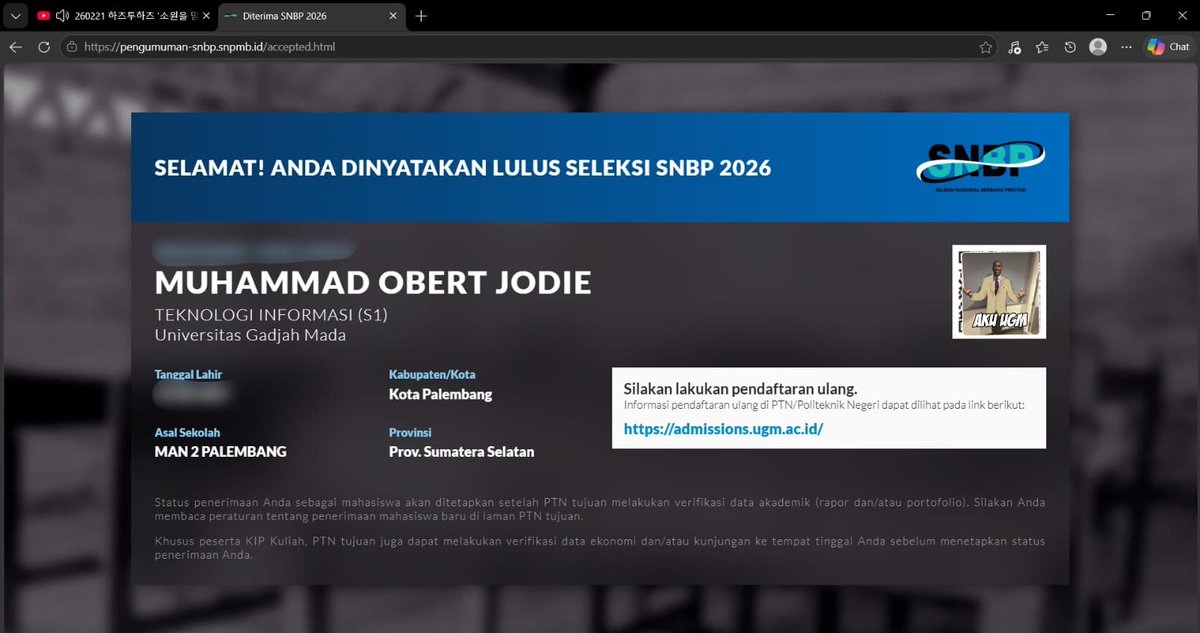
Task: Open browser History
Action: 1070,47
